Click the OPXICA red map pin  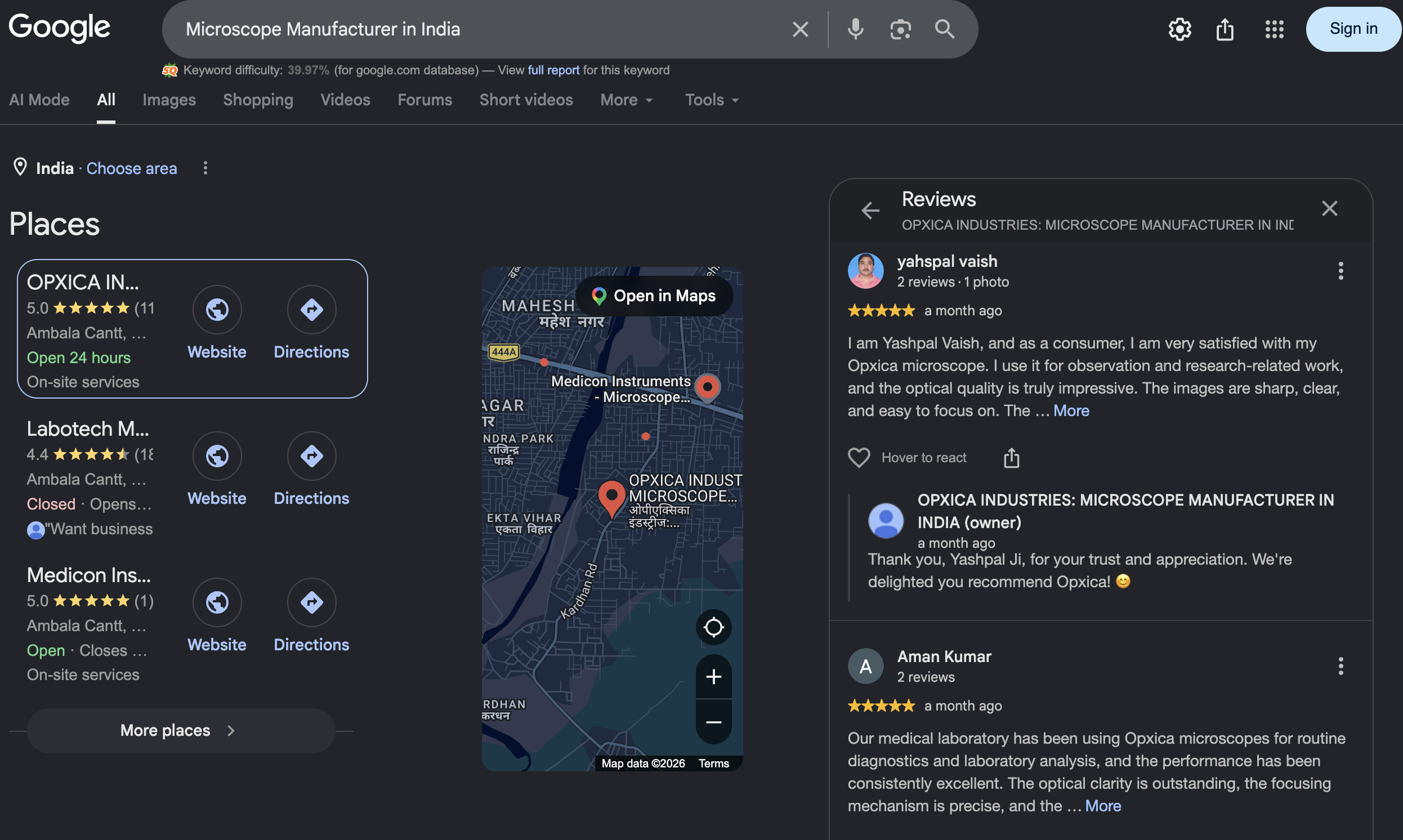click(x=612, y=499)
